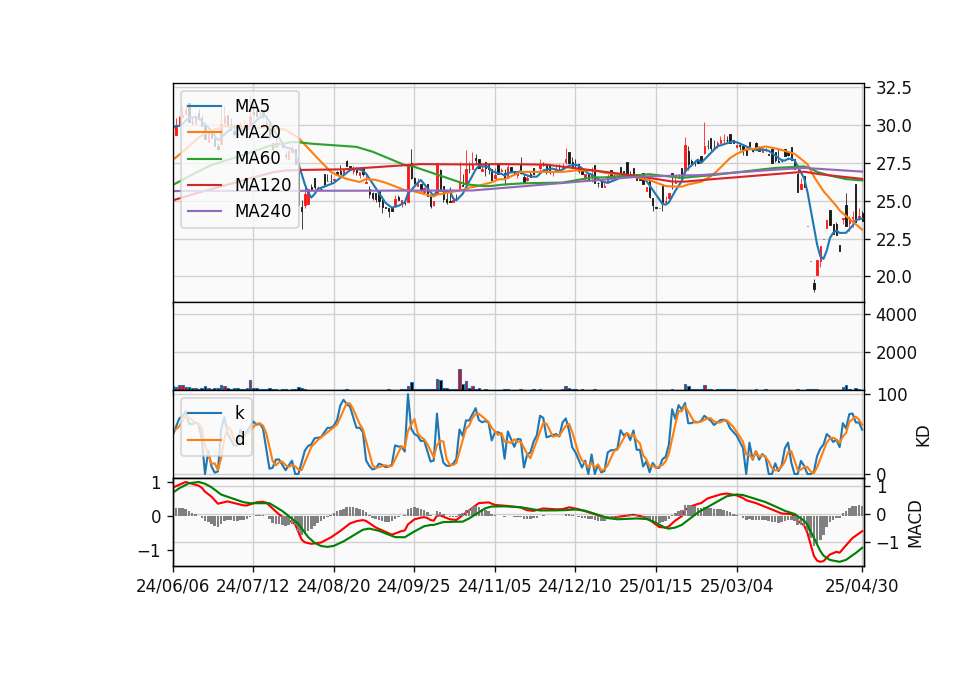Click the 24/07/12 date axis label
The image size is (960, 690).
253,586
